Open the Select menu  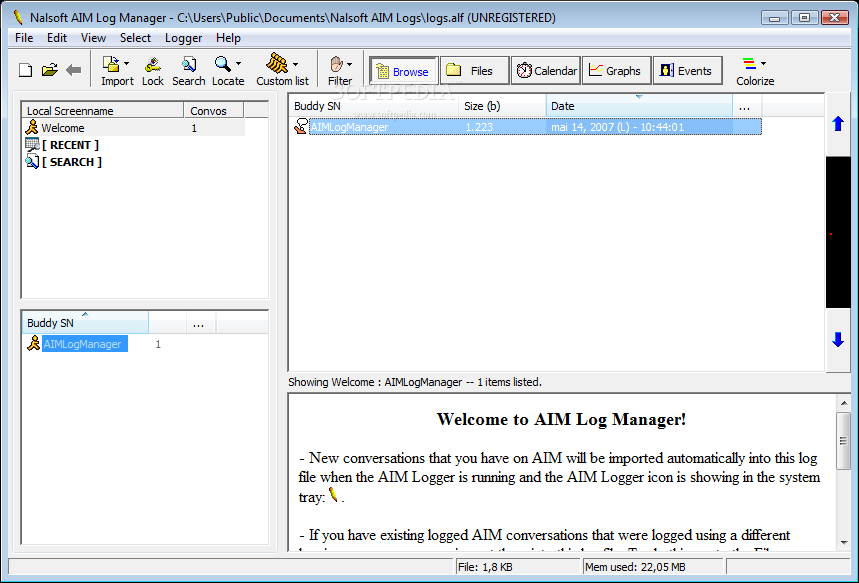pyautogui.click(x=135, y=38)
